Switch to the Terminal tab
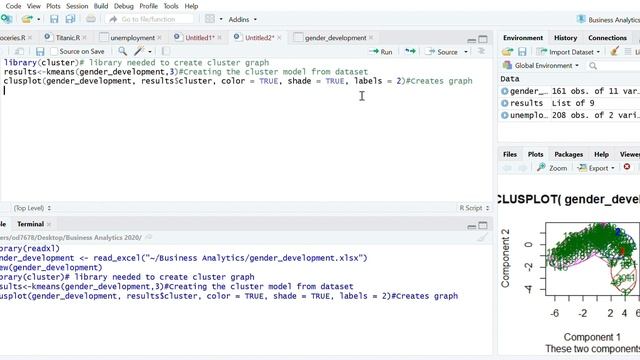Image resolution: width=640 pixels, height=360 pixels. point(30,224)
